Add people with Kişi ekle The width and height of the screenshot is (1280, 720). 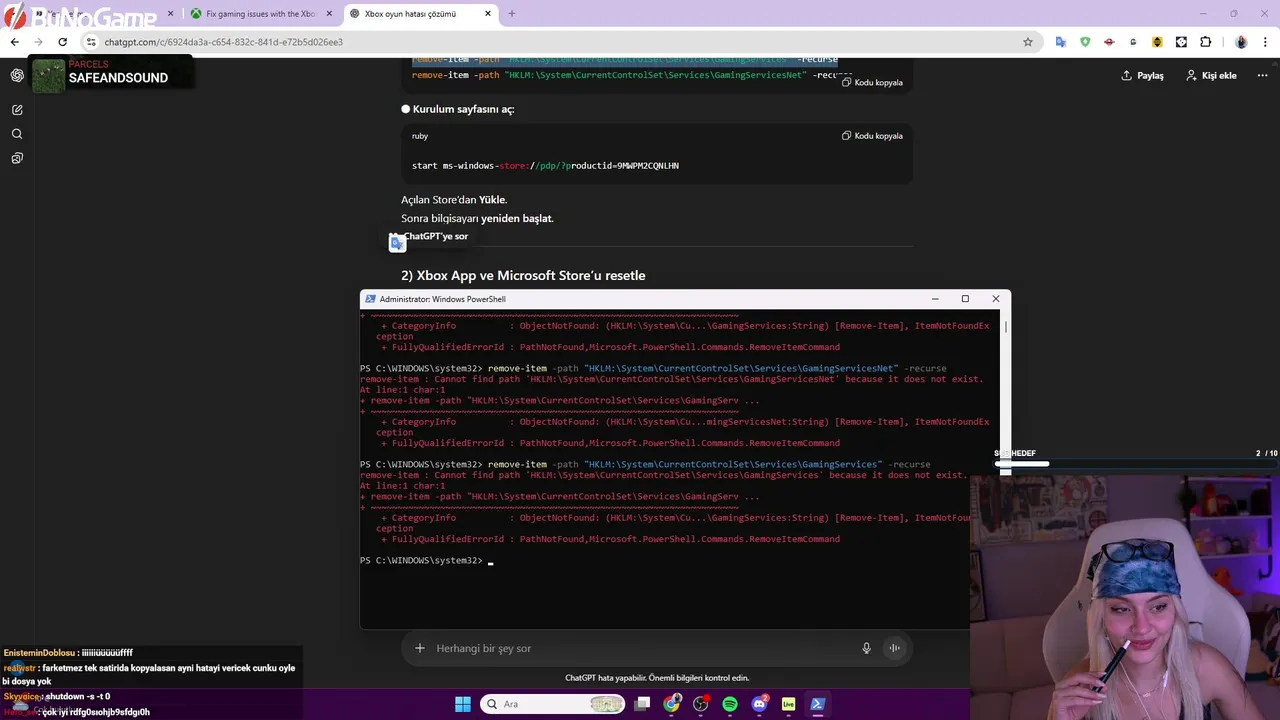coord(1211,75)
